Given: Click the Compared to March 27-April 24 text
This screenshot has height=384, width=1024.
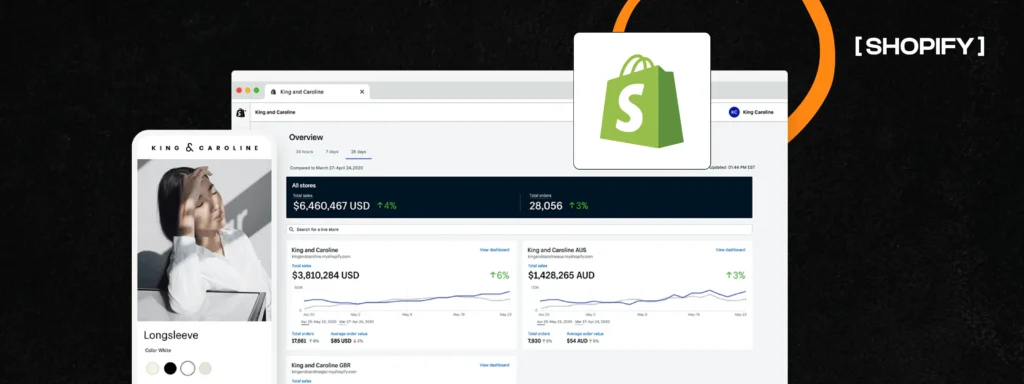Looking at the screenshot, I should click(327, 168).
